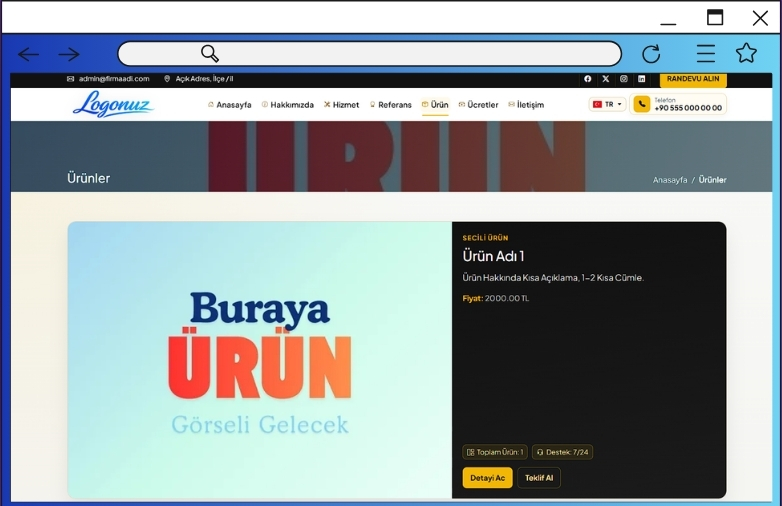This screenshot has height=506, width=782.
Task: Minimize the browser window
Action: 668,23
